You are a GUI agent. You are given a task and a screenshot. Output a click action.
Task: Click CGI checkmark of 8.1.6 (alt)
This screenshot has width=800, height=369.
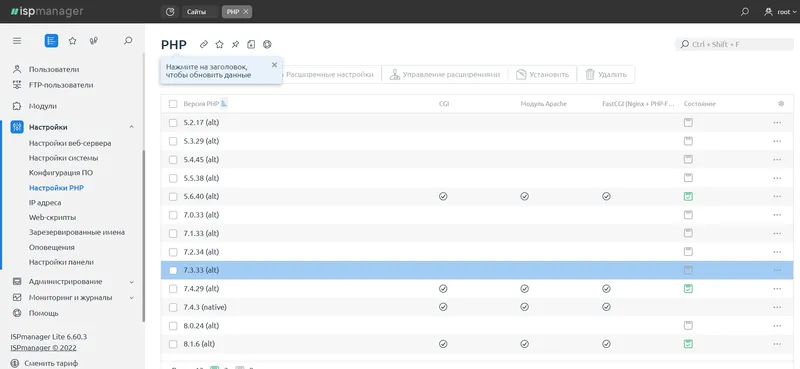tap(443, 344)
